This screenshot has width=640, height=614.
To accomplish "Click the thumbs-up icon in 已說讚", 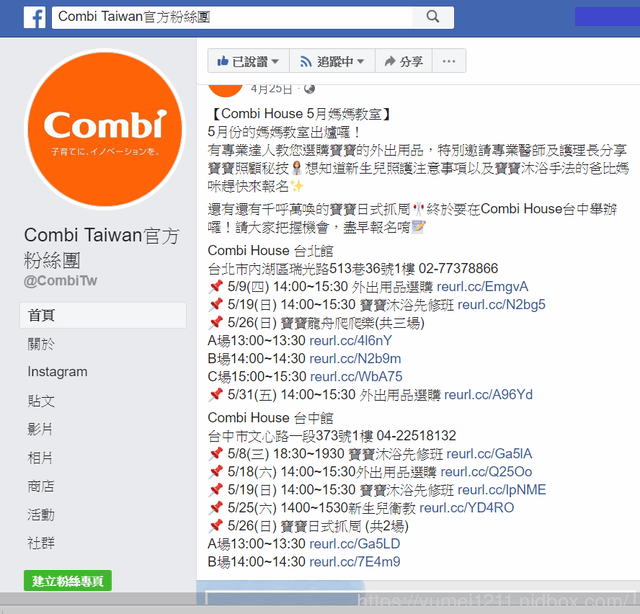I will [x=222, y=61].
